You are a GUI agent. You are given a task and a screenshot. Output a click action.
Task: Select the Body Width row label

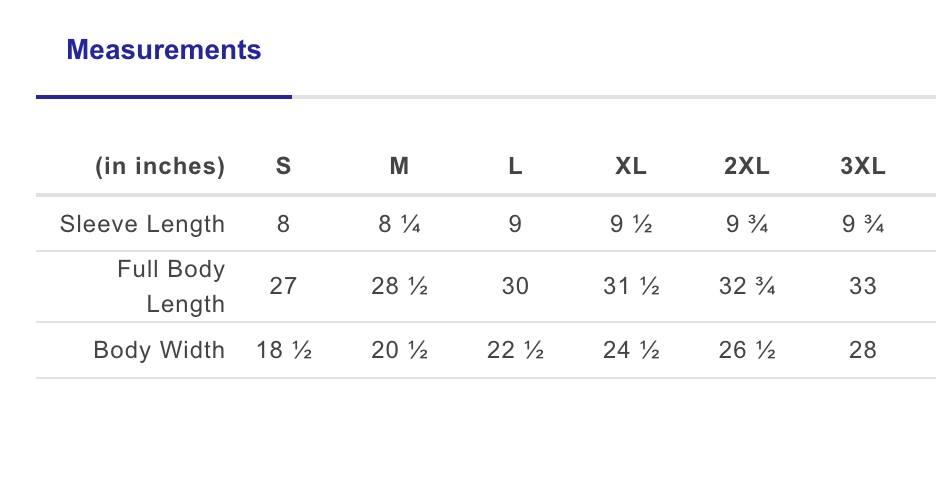159,351
